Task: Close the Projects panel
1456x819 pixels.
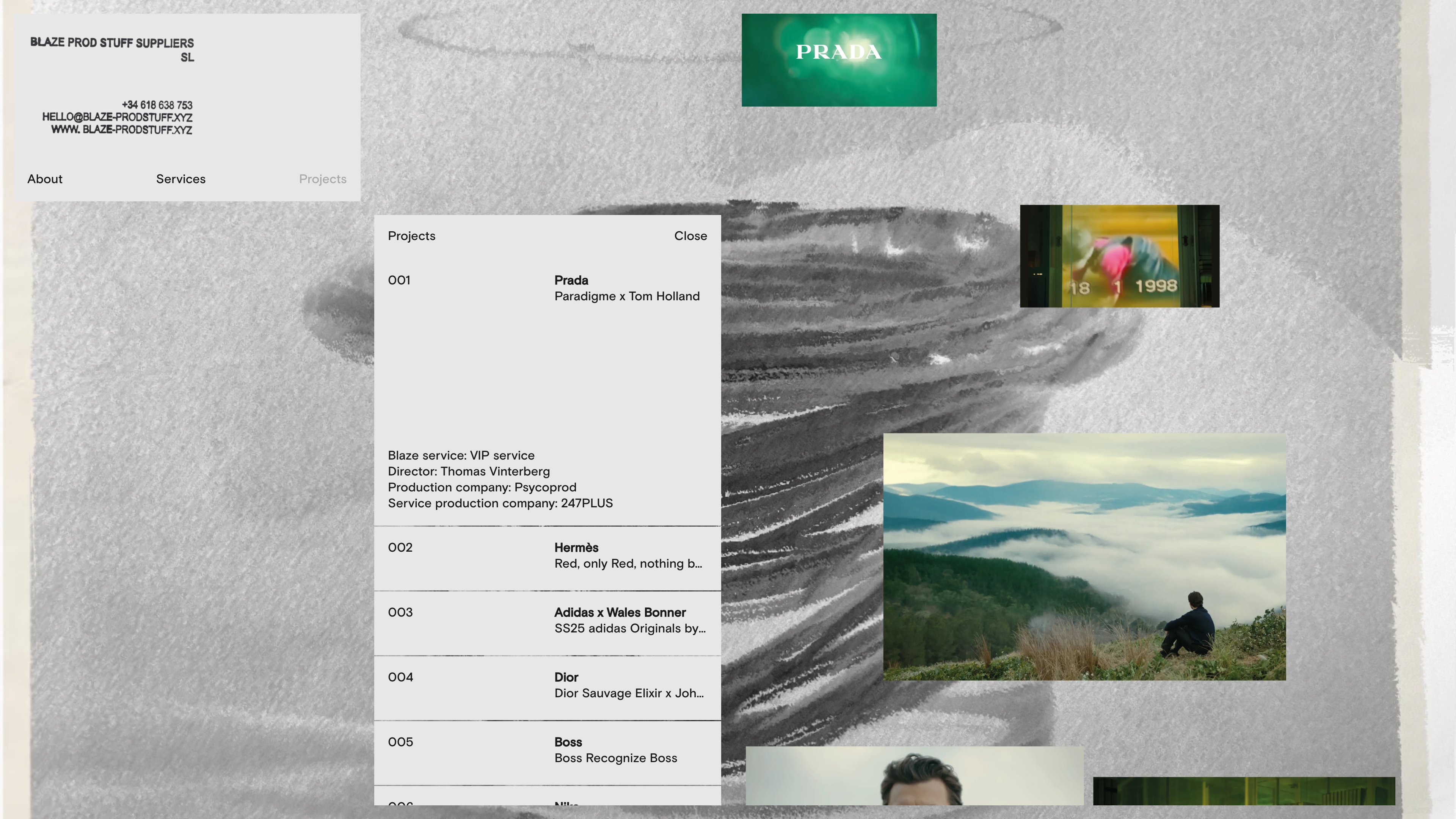Action: pyautogui.click(x=690, y=236)
